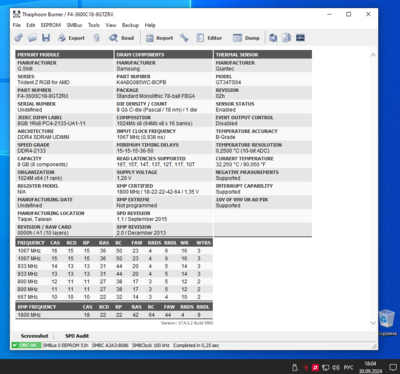Viewport: 400px width, 374px height.
Task: Click the blue floppy disk save icon
Action: 46,38
